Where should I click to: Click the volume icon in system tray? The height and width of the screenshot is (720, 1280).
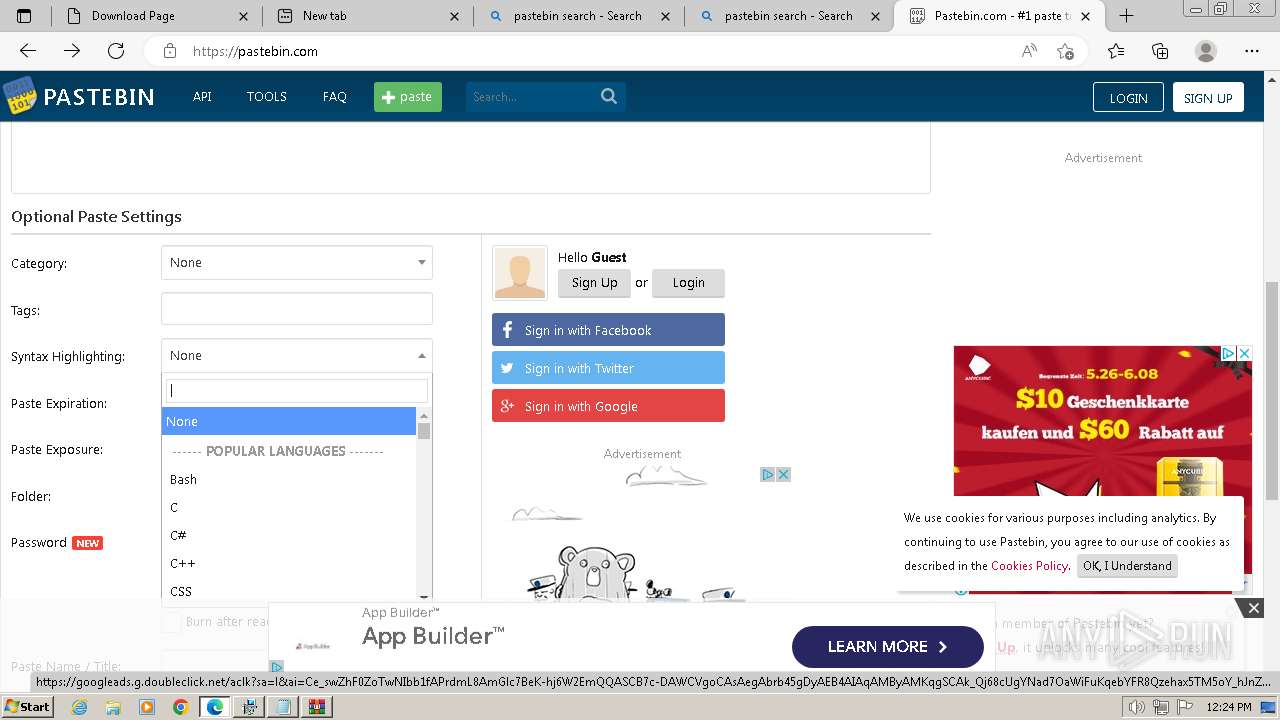point(1136,707)
